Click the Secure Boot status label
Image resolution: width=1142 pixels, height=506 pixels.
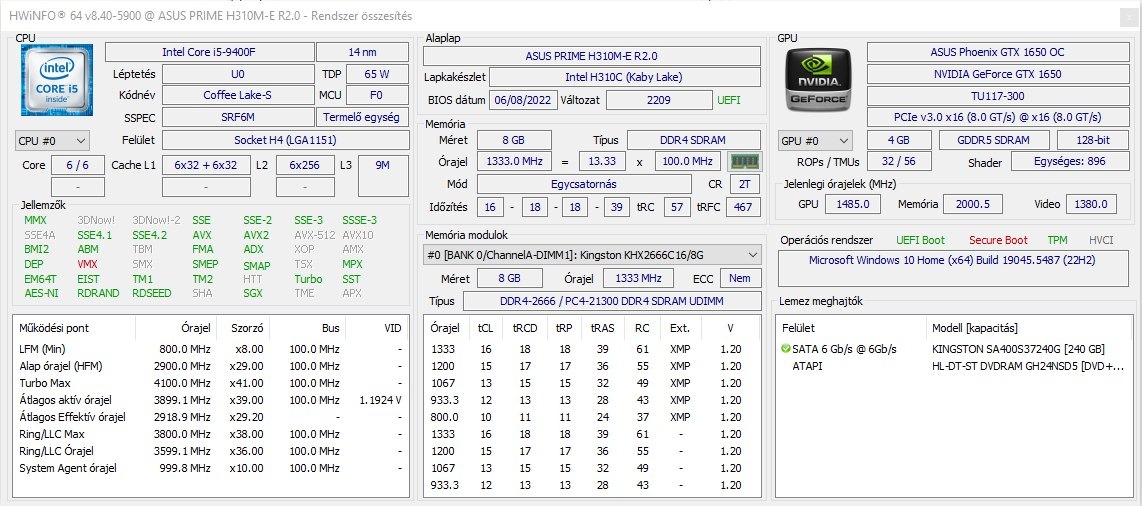pyautogui.click(x=998, y=240)
